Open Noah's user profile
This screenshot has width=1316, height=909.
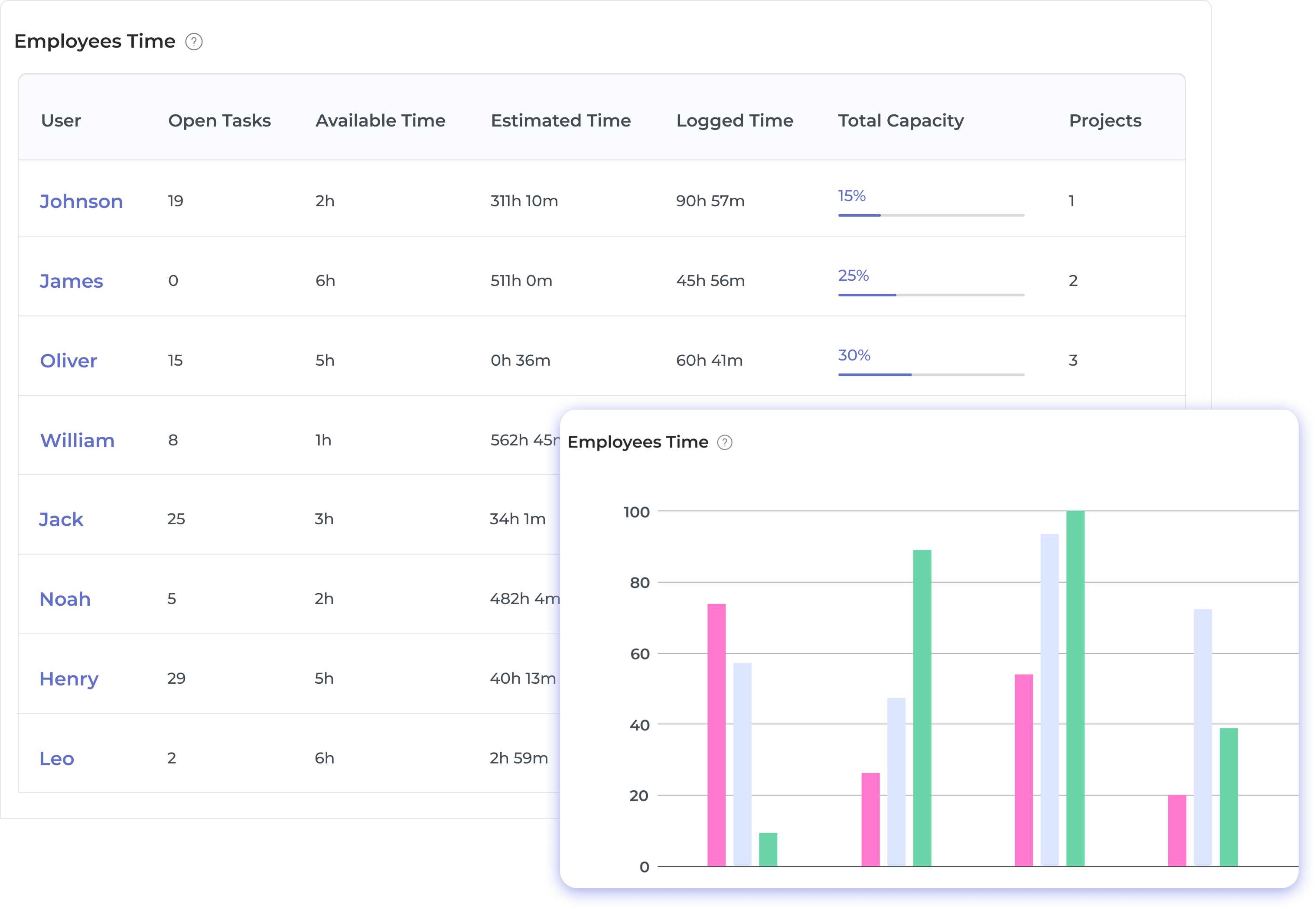coord(65,599)
